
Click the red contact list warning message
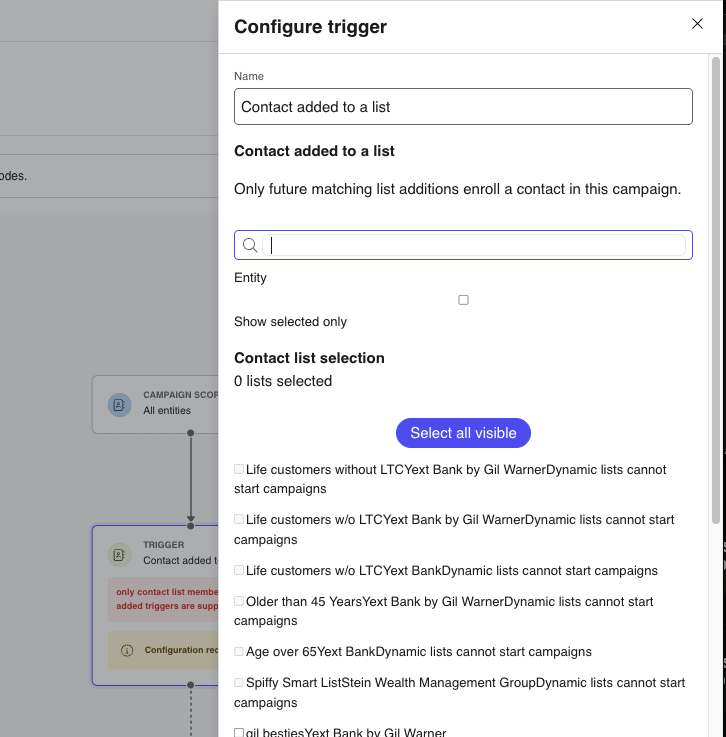pos(163,599)
